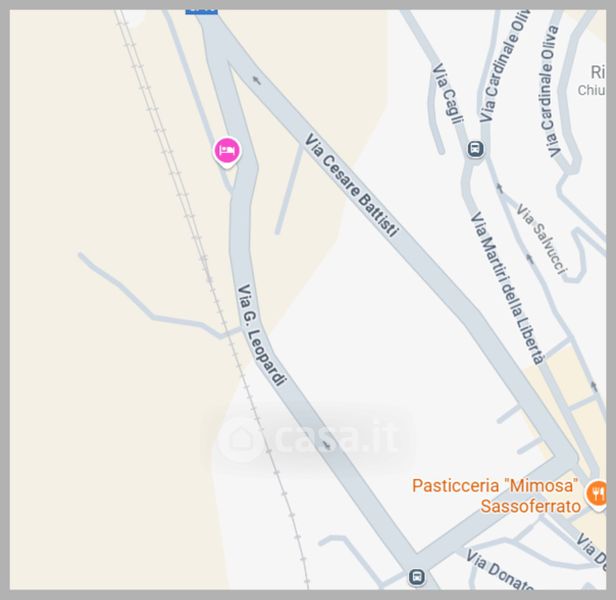Click the one-way arrow on lower Via G. Leopardi
616x600 pixels.
327,444
